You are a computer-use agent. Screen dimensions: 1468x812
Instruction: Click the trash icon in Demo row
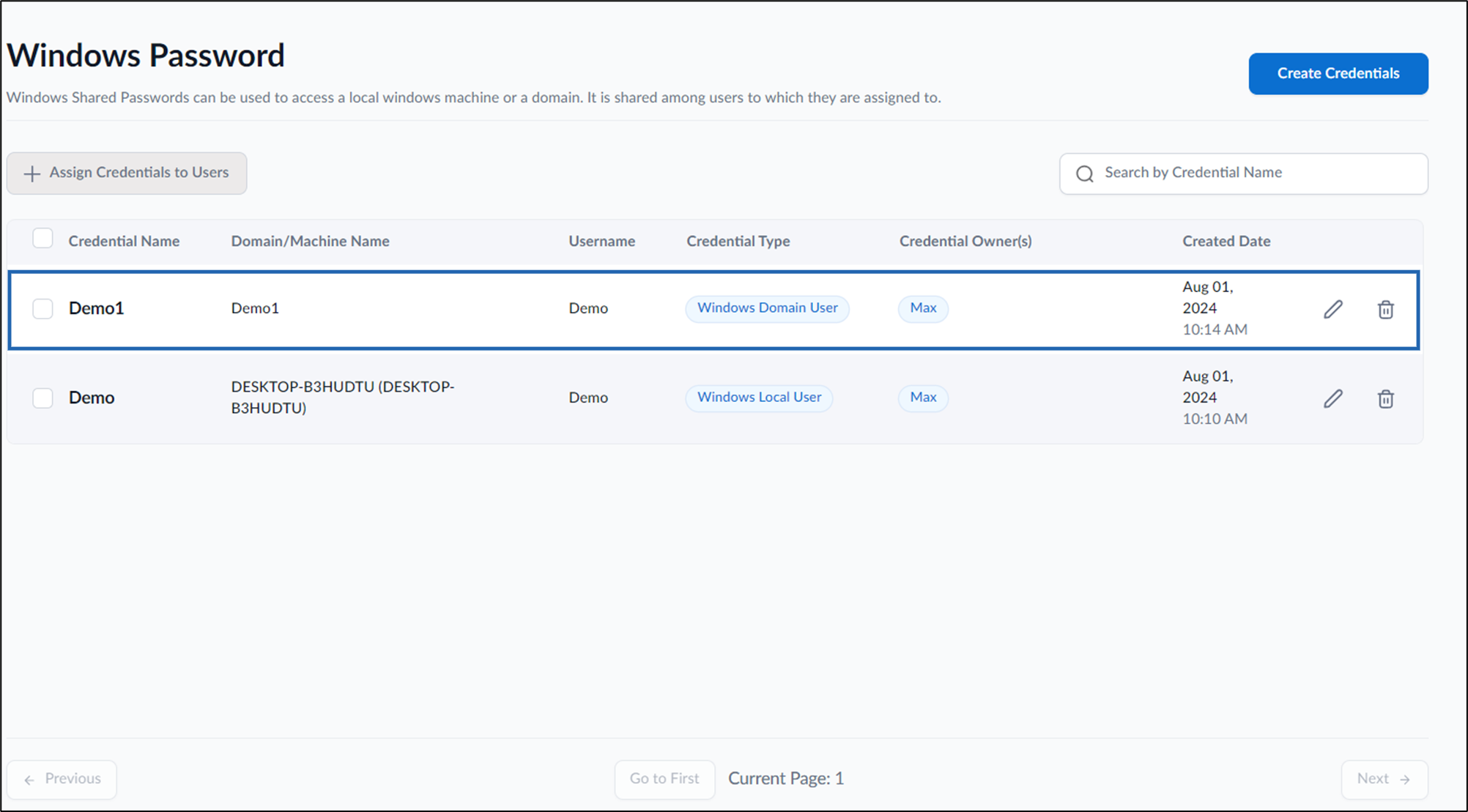pos(1385,398)
